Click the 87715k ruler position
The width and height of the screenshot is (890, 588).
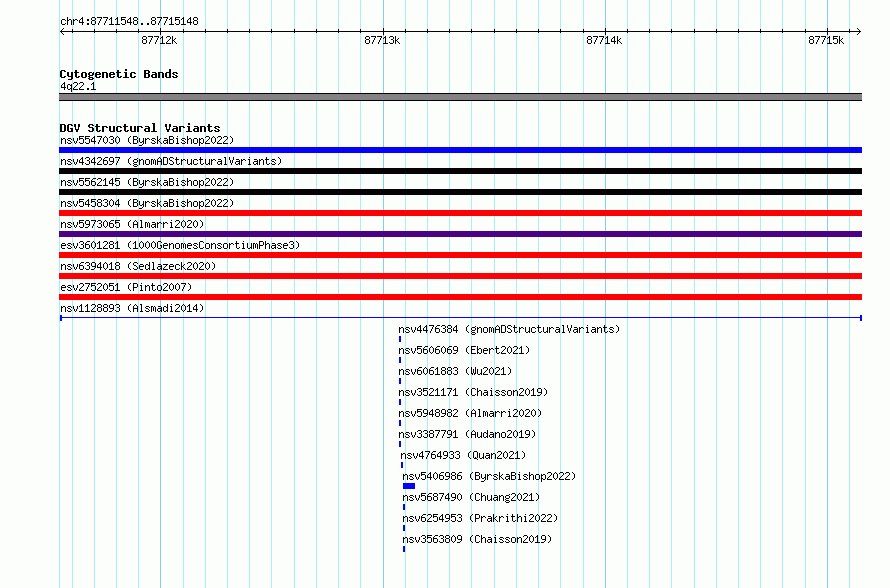(x=826, y=40)
